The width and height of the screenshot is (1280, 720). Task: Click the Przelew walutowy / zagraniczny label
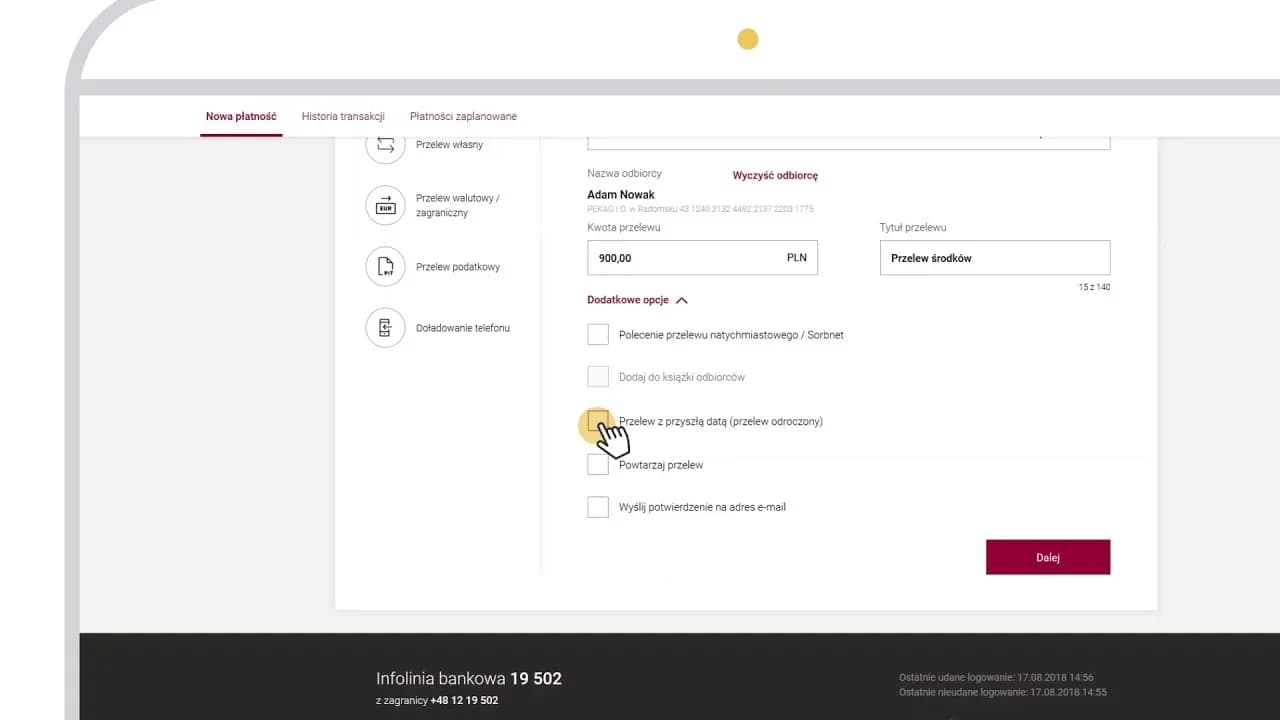click(457, 205)
